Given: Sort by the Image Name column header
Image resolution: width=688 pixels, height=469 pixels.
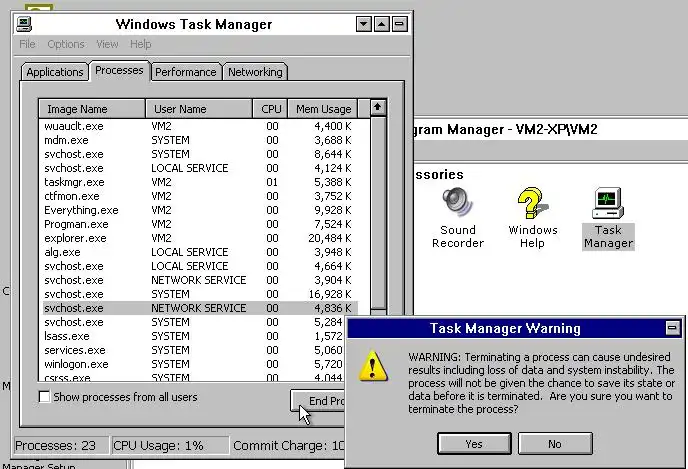Looking at the screenshot, I should (x=92, y=109).
